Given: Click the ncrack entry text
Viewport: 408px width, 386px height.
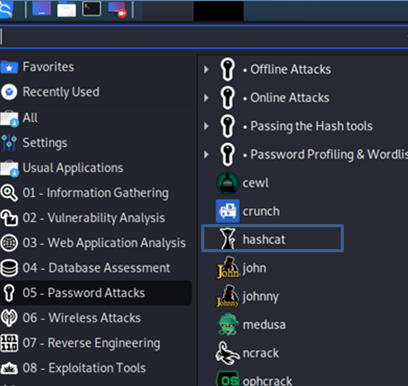Looking at the screenshot, I should (261, 353).
